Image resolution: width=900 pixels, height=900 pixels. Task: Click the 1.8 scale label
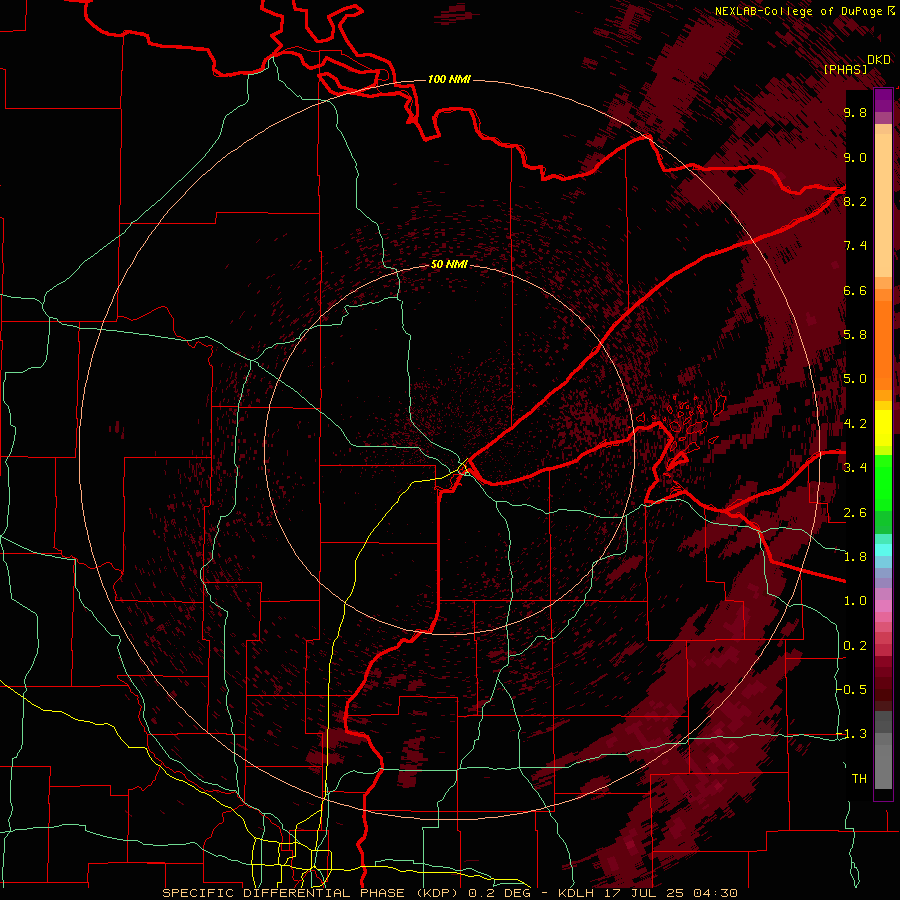[x=855, y=557]
